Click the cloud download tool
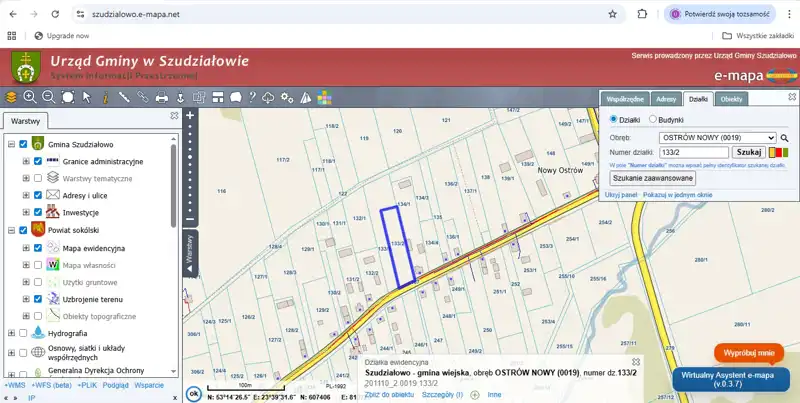800x403 pixels. (x=268, y=97)
